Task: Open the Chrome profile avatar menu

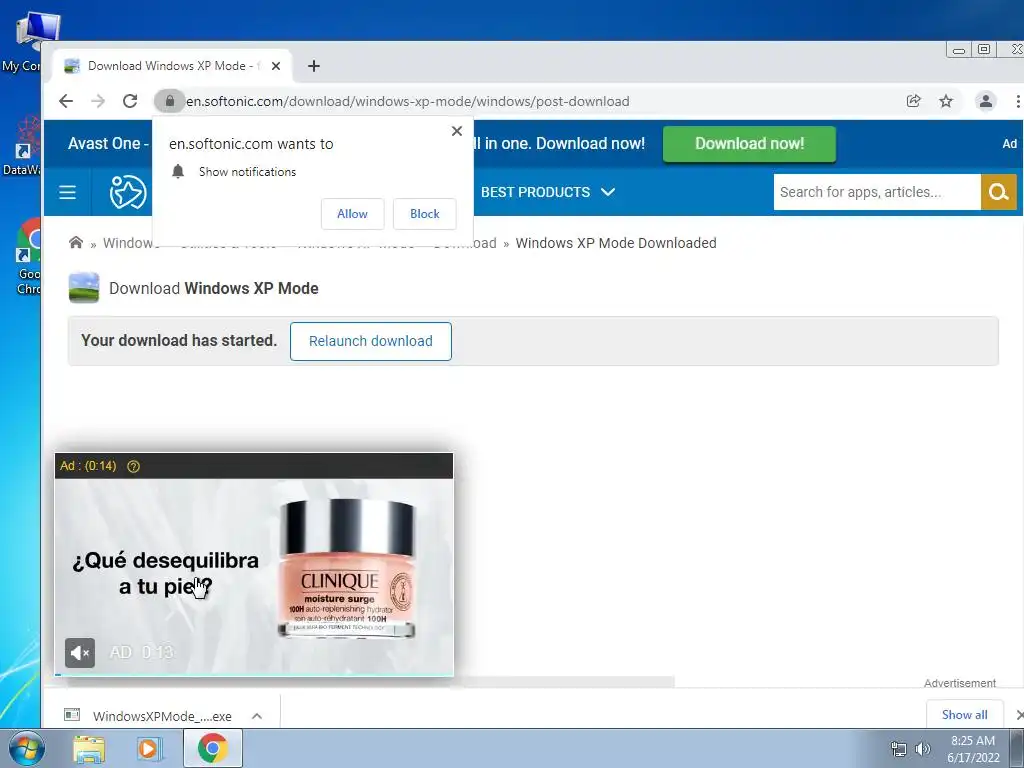Action: 985,101
